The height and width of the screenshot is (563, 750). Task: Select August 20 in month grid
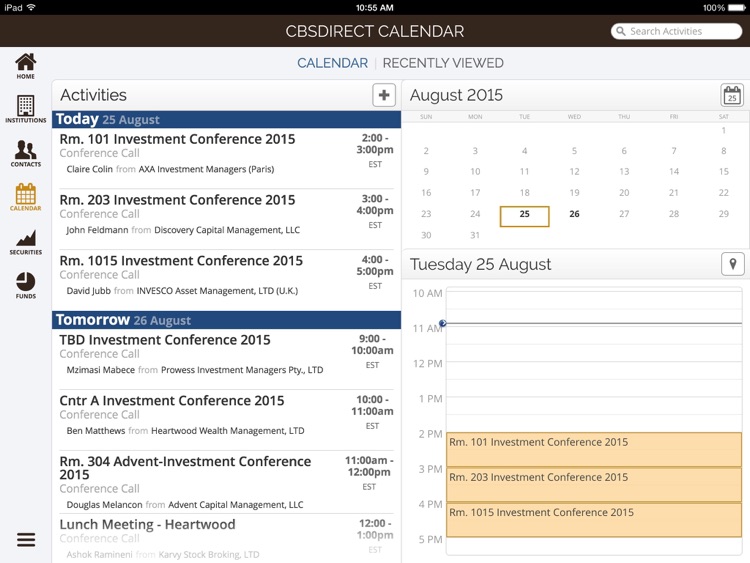point(624,192)
